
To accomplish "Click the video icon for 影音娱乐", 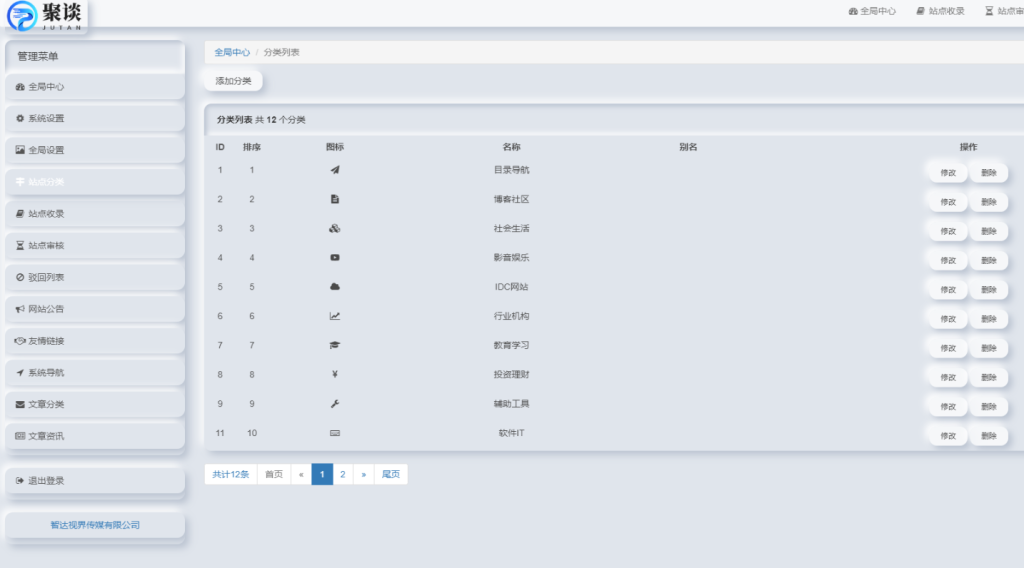I will tap(335, 258).
